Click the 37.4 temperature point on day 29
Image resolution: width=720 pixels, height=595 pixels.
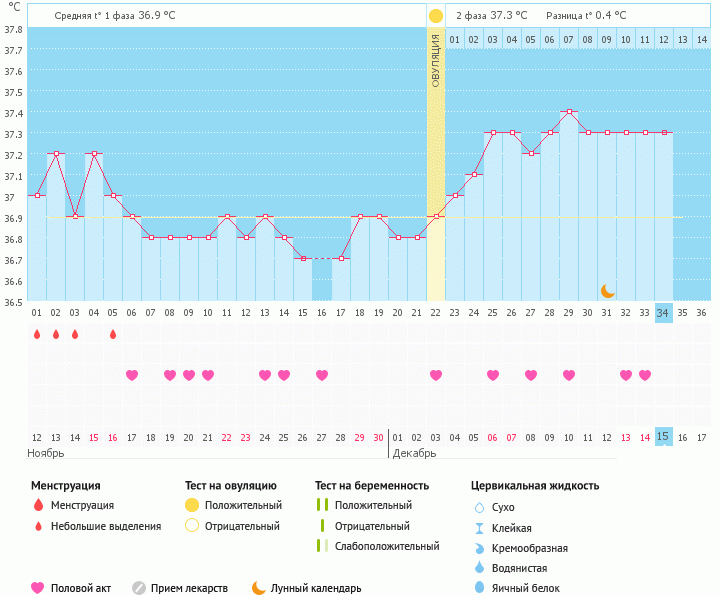tap(569, 112)
